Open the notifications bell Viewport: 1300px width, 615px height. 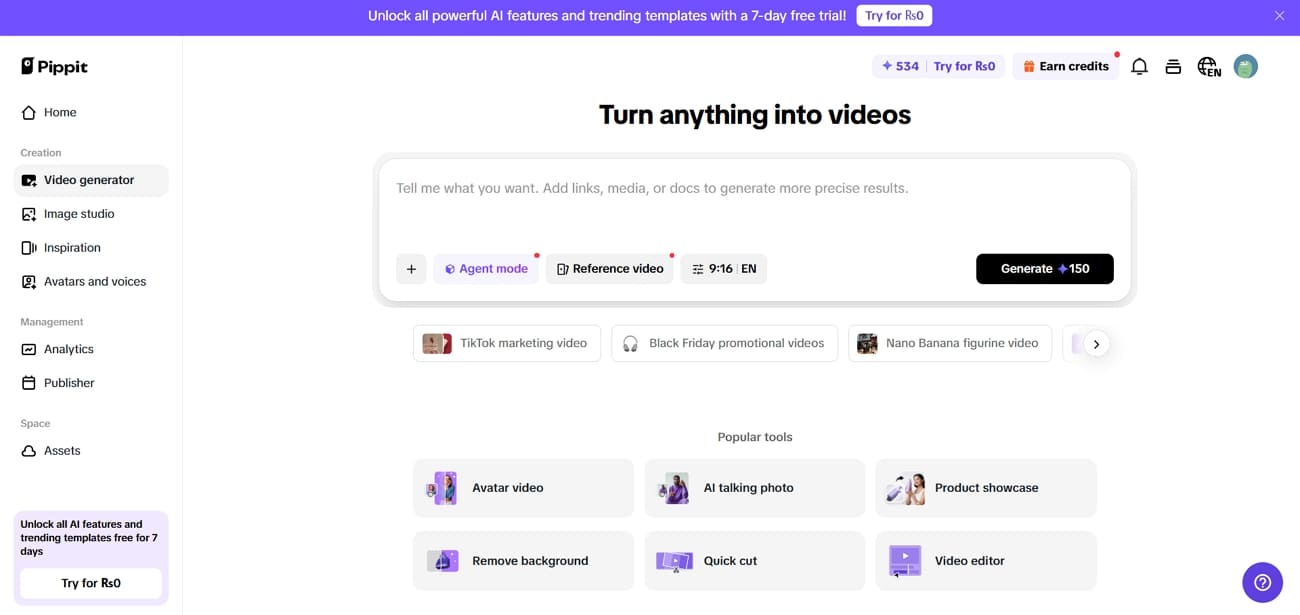(1139, 65)
